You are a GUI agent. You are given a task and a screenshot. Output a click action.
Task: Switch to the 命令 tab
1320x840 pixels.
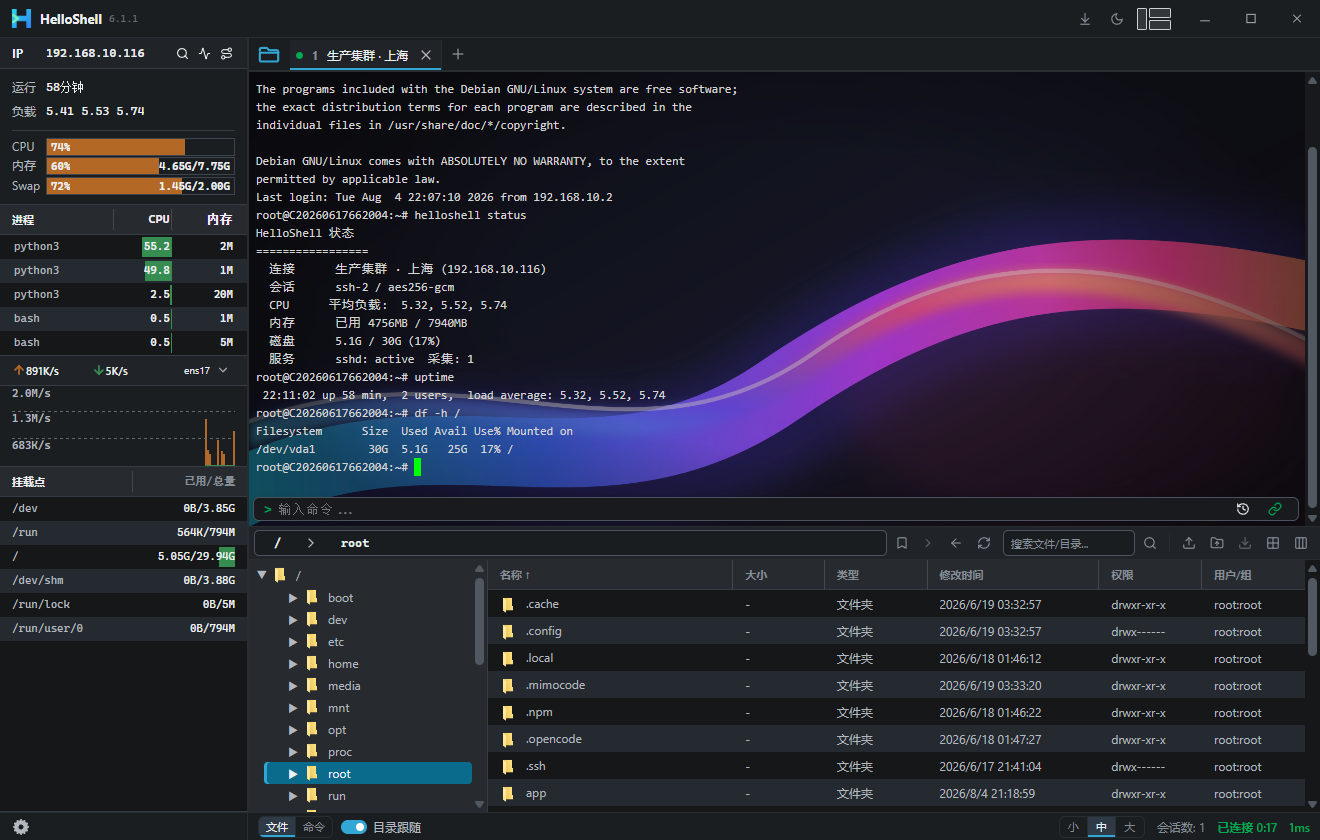pos(314,827)
